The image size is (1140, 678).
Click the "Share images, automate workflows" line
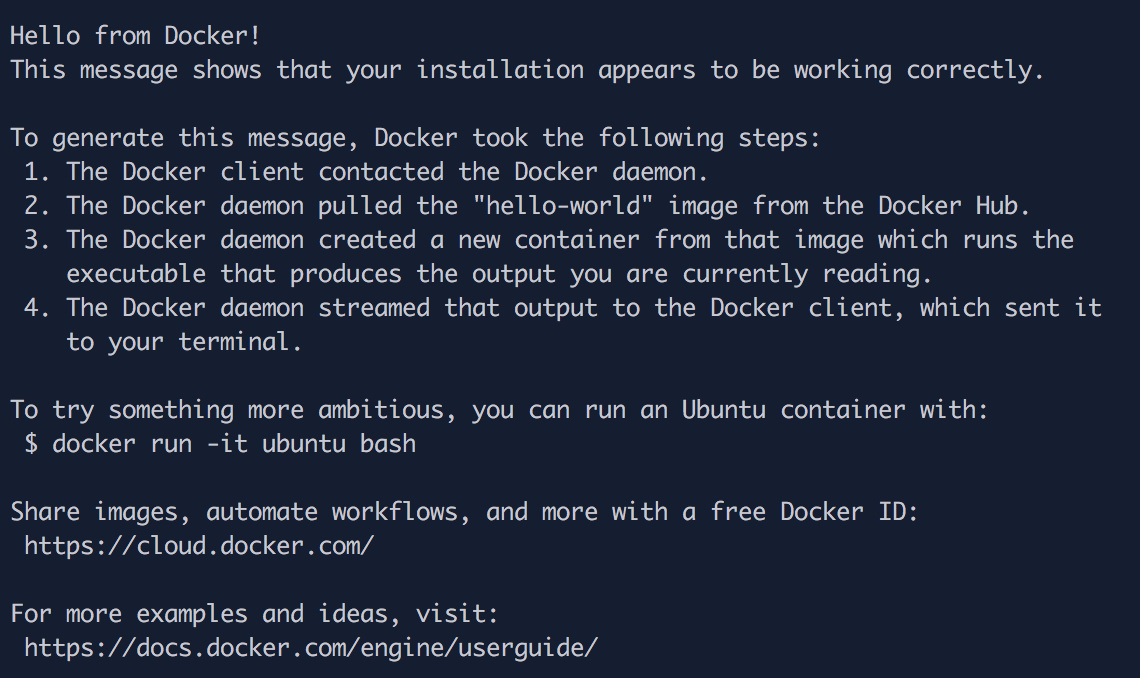pos(465,511)
